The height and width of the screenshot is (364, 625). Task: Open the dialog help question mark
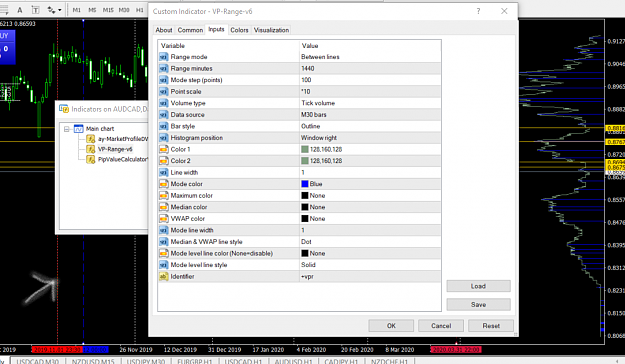point(478,11)
